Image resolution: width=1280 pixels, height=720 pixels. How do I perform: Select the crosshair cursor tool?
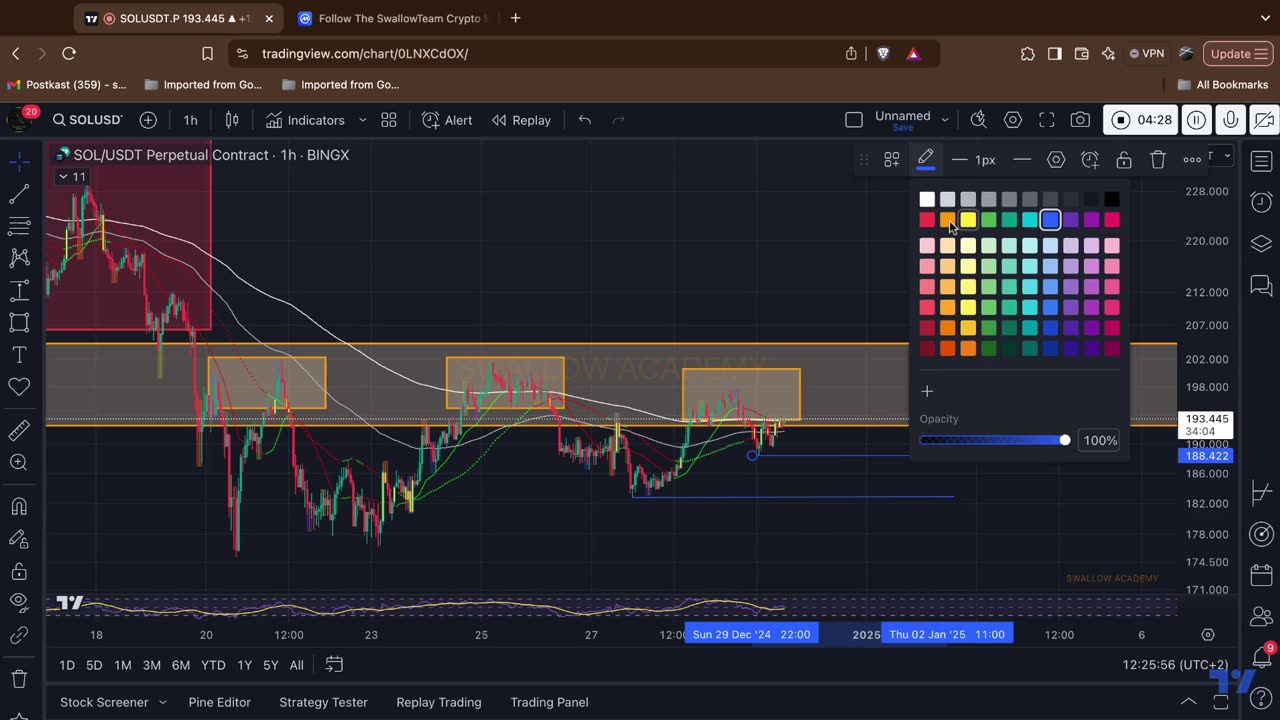pos(19,161)
